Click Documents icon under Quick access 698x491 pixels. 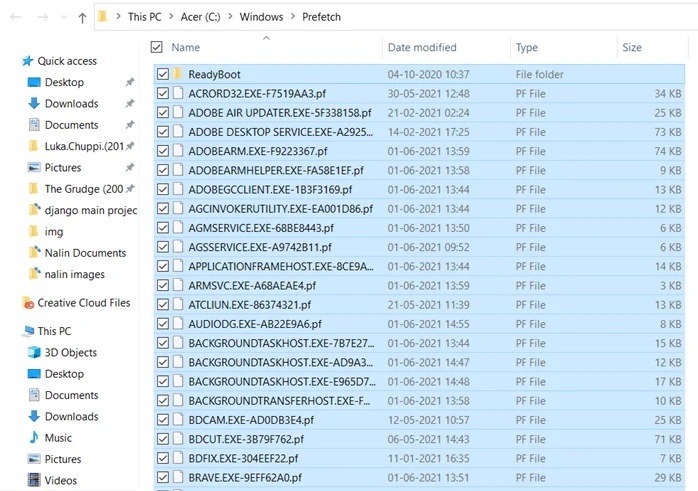click(x=34, y=125)
